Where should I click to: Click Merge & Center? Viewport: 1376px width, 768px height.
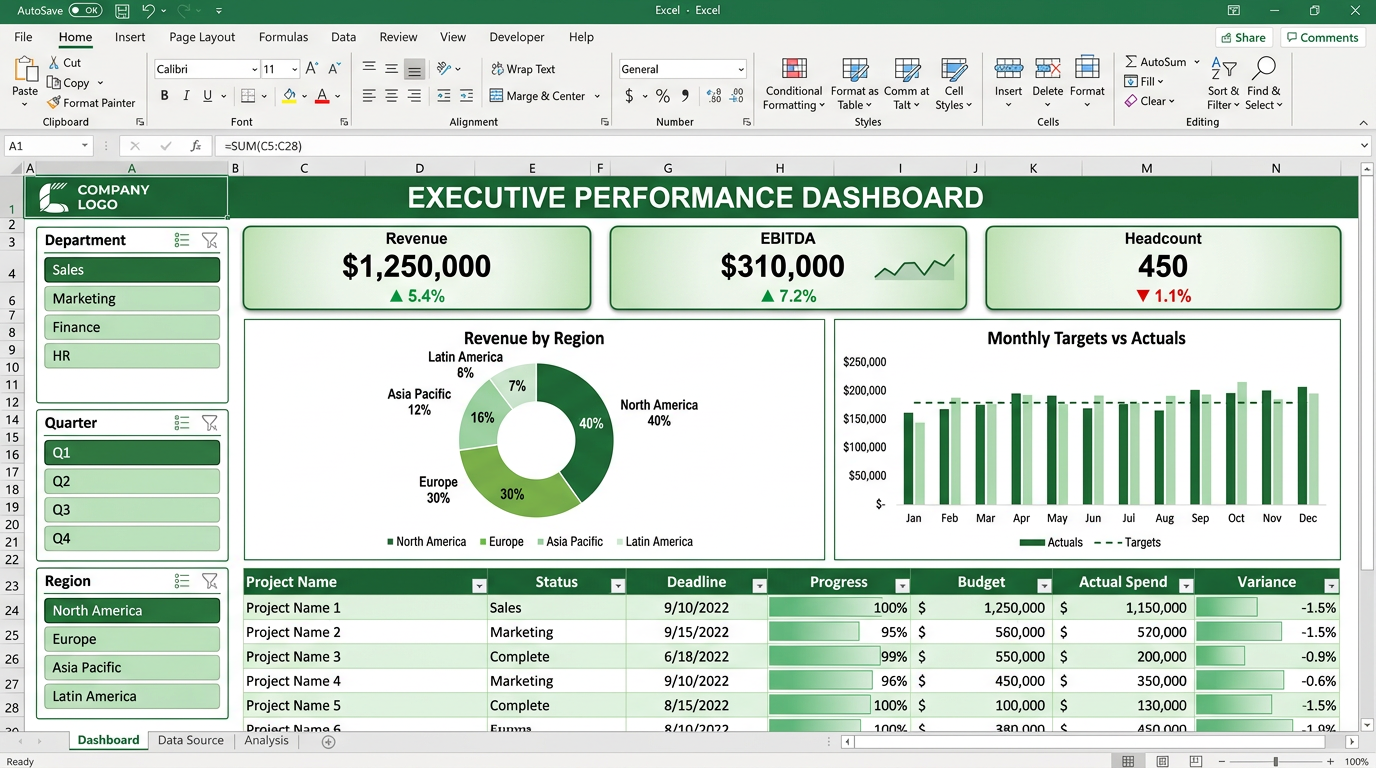[x=538, y=96]
